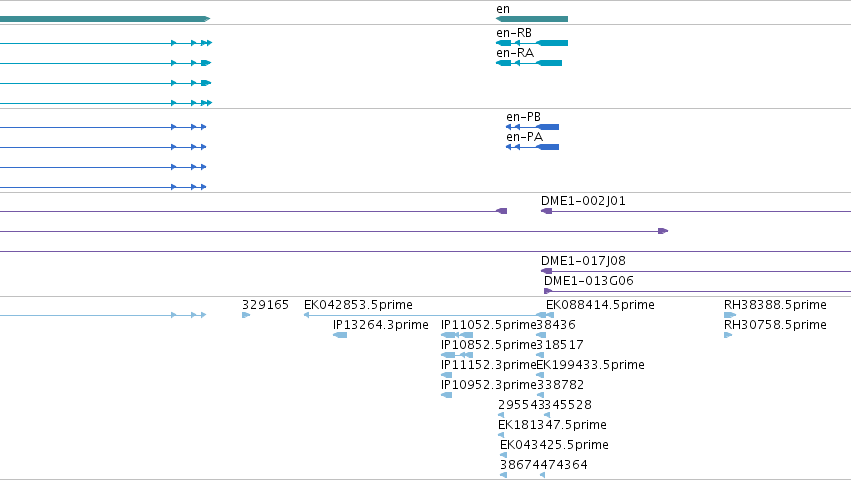Click the teal en gene bar
This screenshot has width=851, height=480.
532,19
